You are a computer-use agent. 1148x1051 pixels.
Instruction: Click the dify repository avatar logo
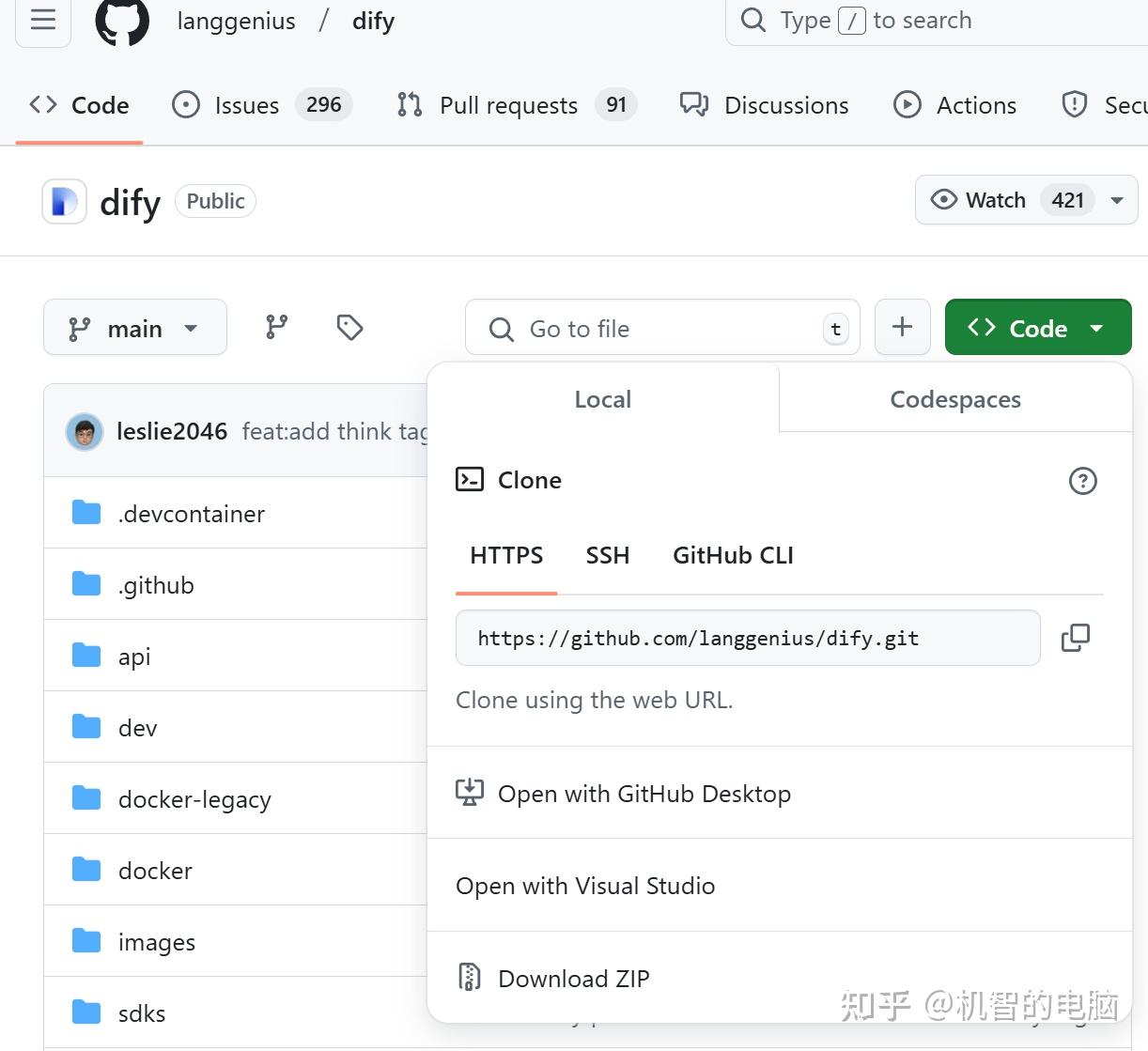(x=64, y=201)
